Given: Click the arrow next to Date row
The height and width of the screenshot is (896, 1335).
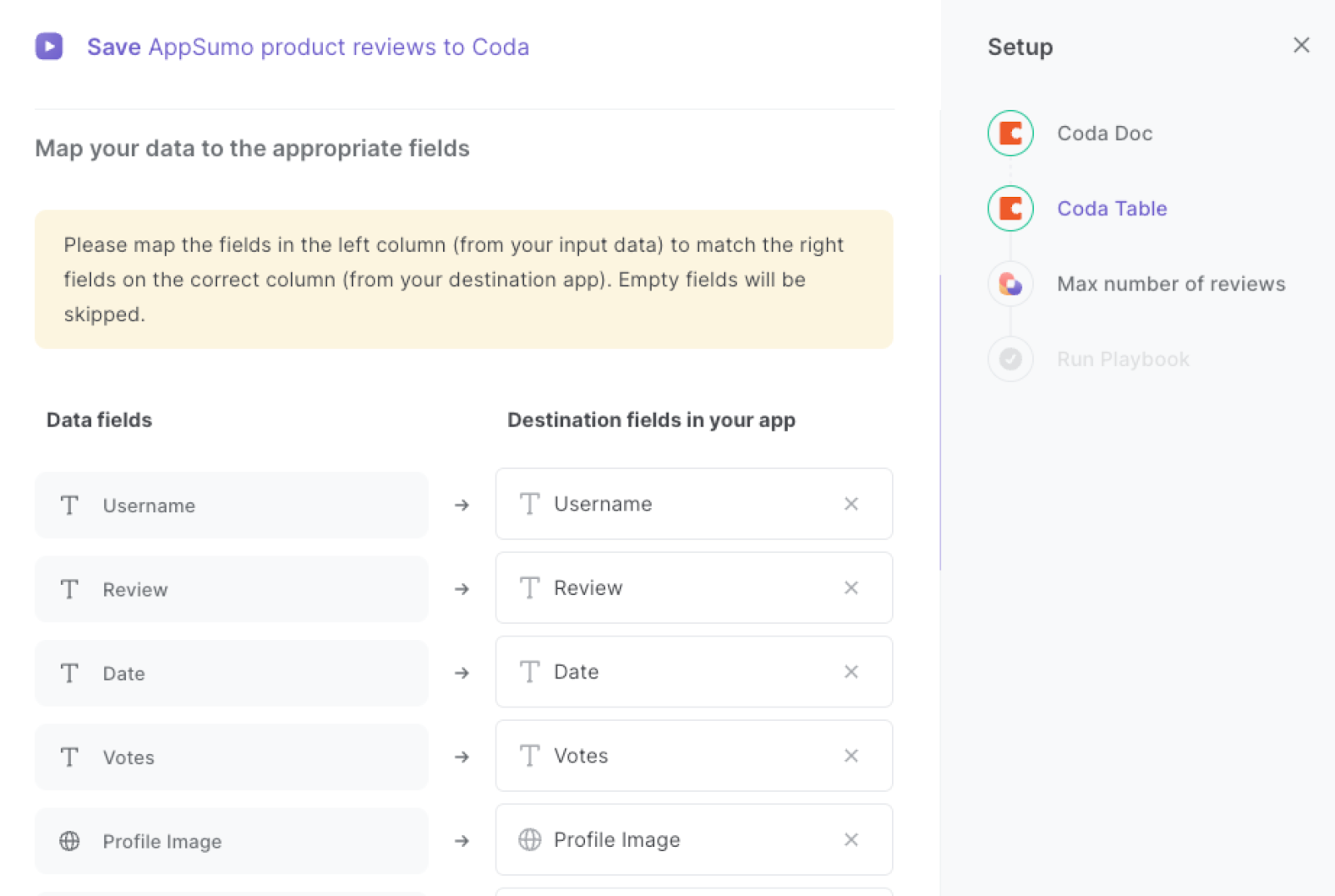Looking at the screenshot, I should coord(461,672).
